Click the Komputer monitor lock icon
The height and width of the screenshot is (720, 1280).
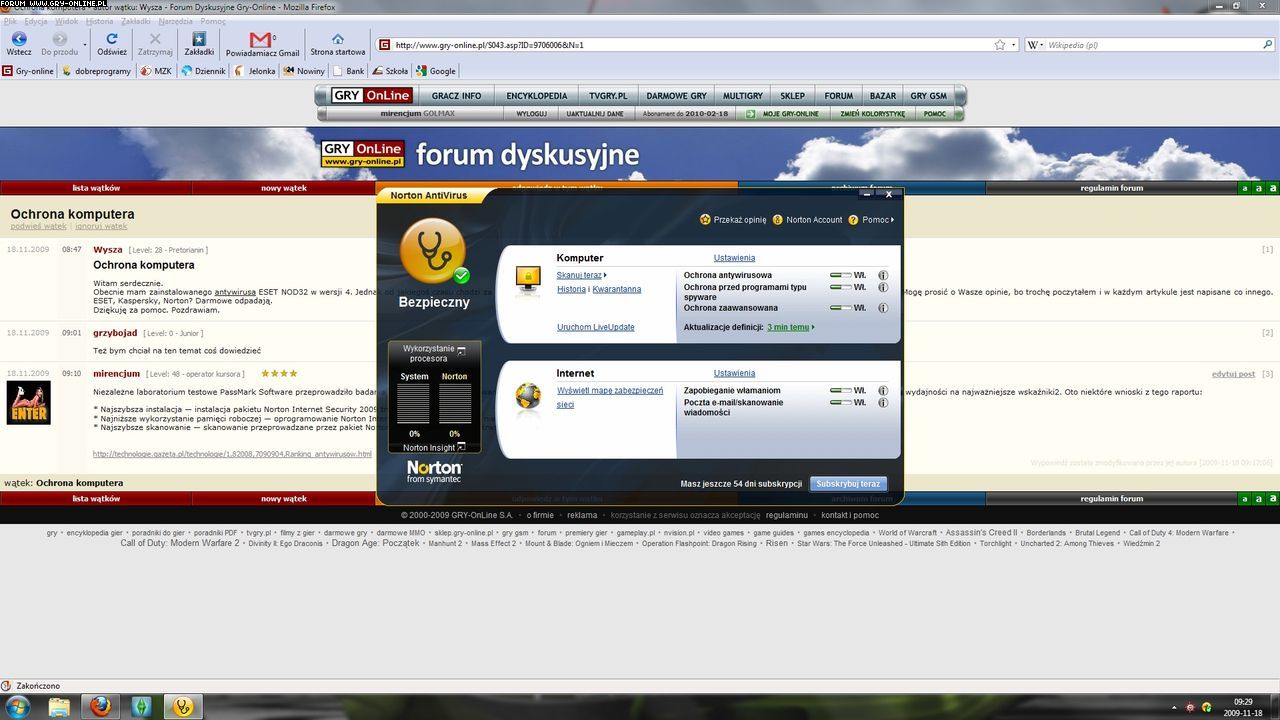[527, 280]
